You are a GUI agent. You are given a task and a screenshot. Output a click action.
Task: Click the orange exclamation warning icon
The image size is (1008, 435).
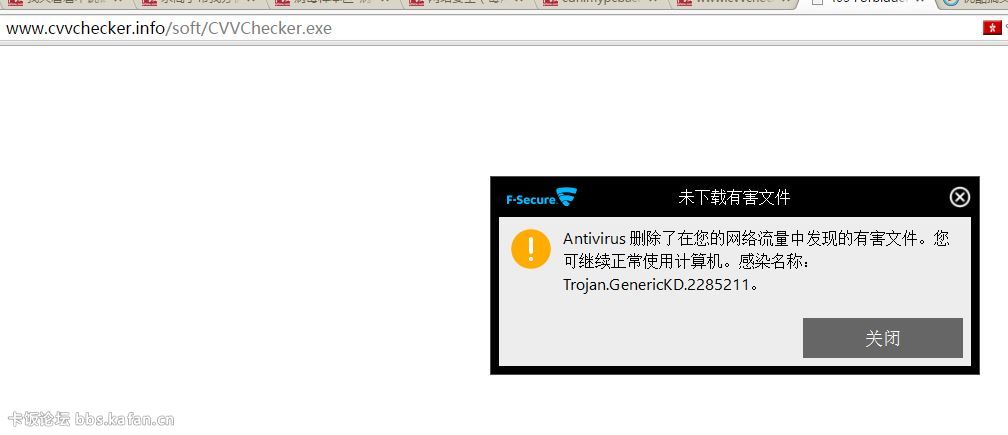point(531,249)
